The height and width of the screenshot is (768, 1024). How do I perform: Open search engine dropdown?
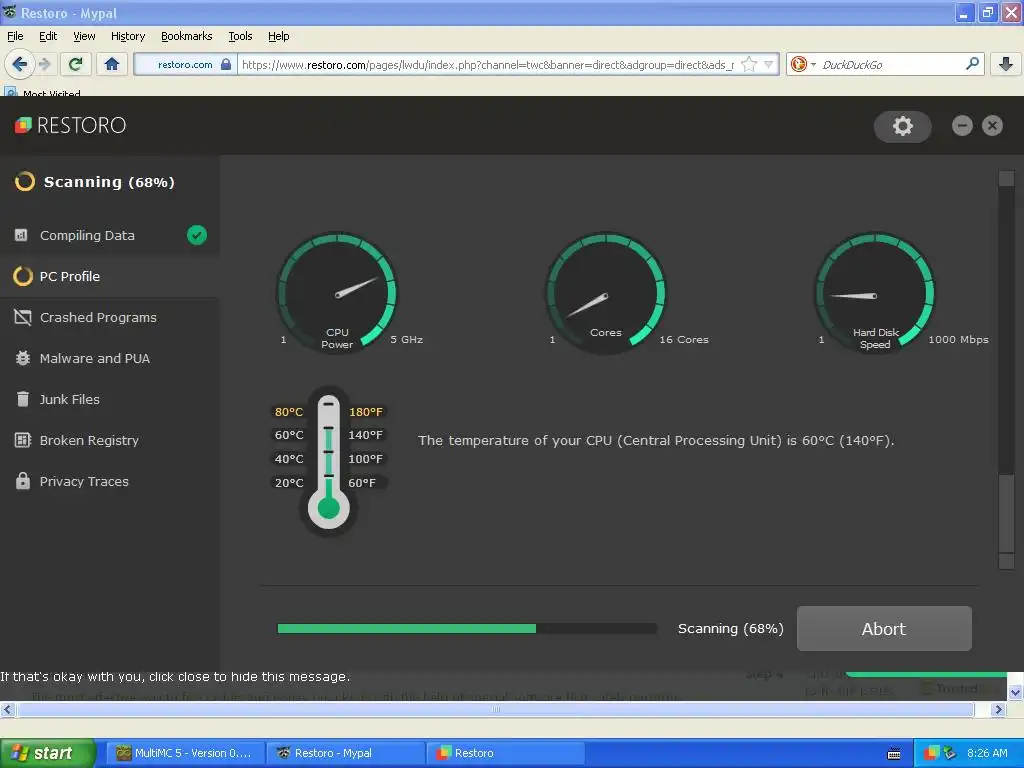pos(803,64)
